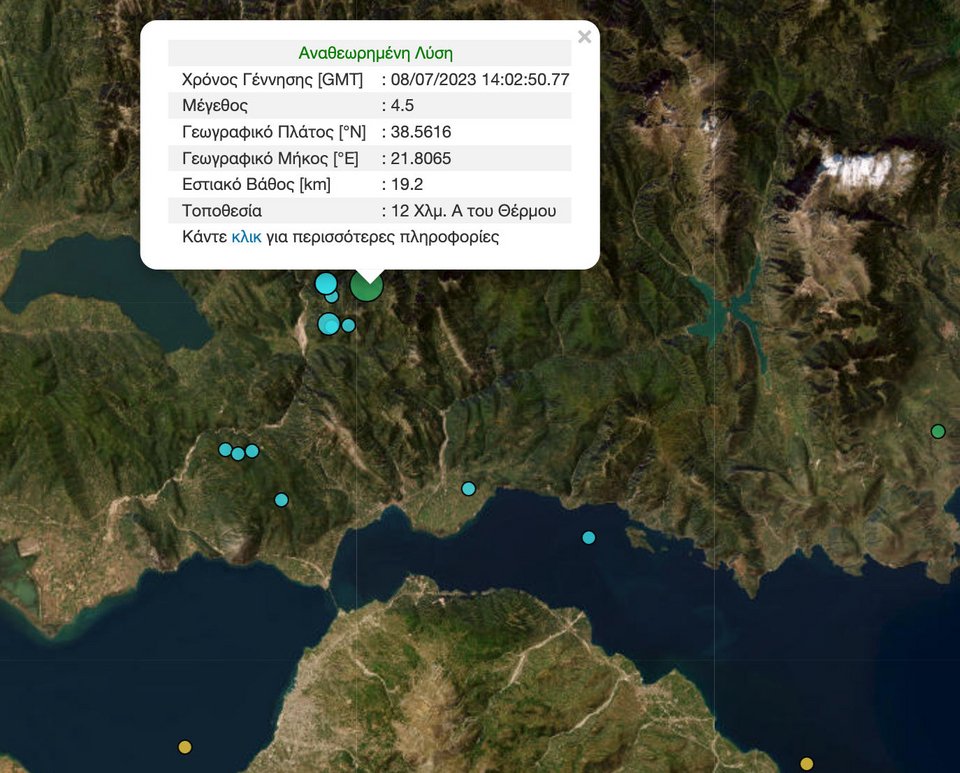Select the cyan marker on the northern gulf coast
The width and height of the screenshot is (960, 773).
468,488
